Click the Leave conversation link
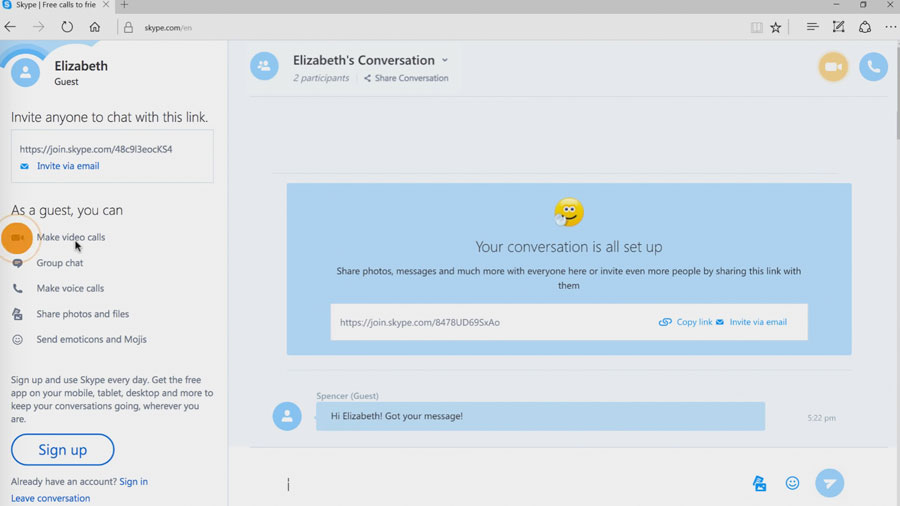Screen dimensions: 900x506 point(51,498)
